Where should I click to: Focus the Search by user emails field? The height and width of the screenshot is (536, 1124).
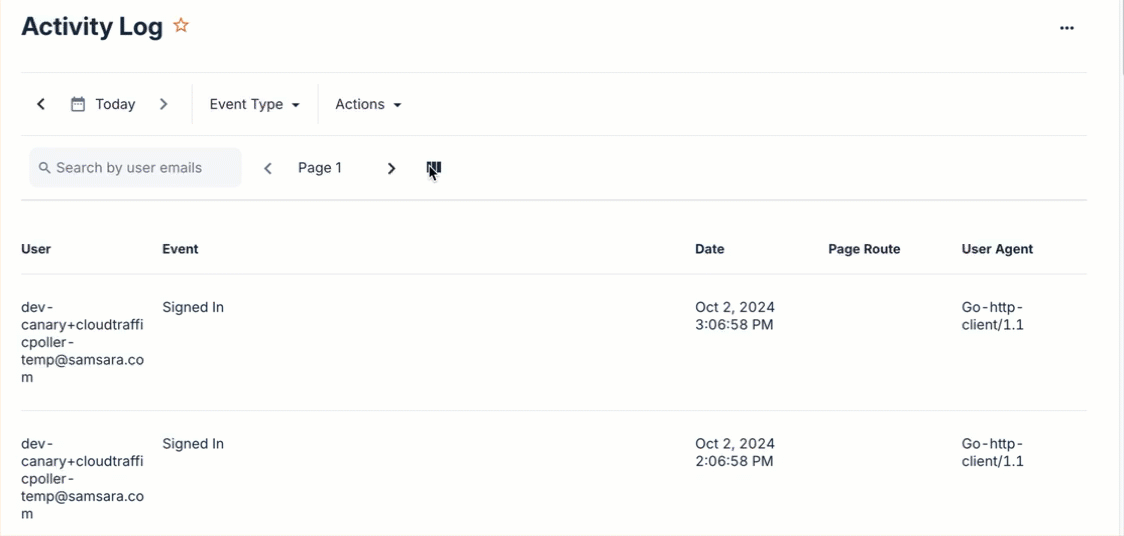pyautogui.click(x=140, y=168)
